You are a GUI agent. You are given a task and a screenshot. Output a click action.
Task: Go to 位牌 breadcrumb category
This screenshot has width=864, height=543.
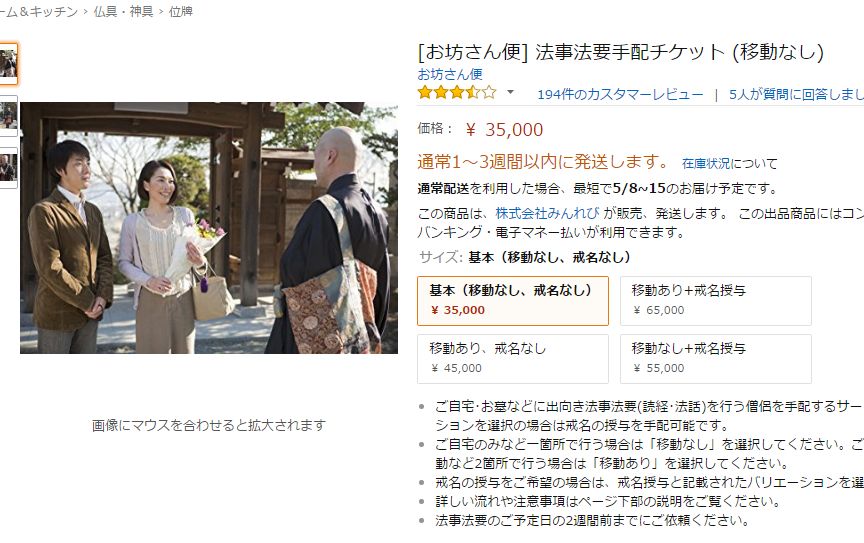click(x=180, y=12)
